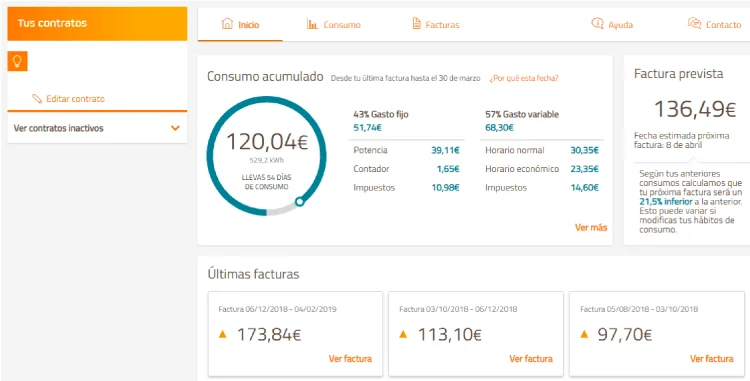Image resolution: width=750 pixels, height=381 pixels.
Task: Click the 120,04€ accumulated amount
Action: coord(267,142)
